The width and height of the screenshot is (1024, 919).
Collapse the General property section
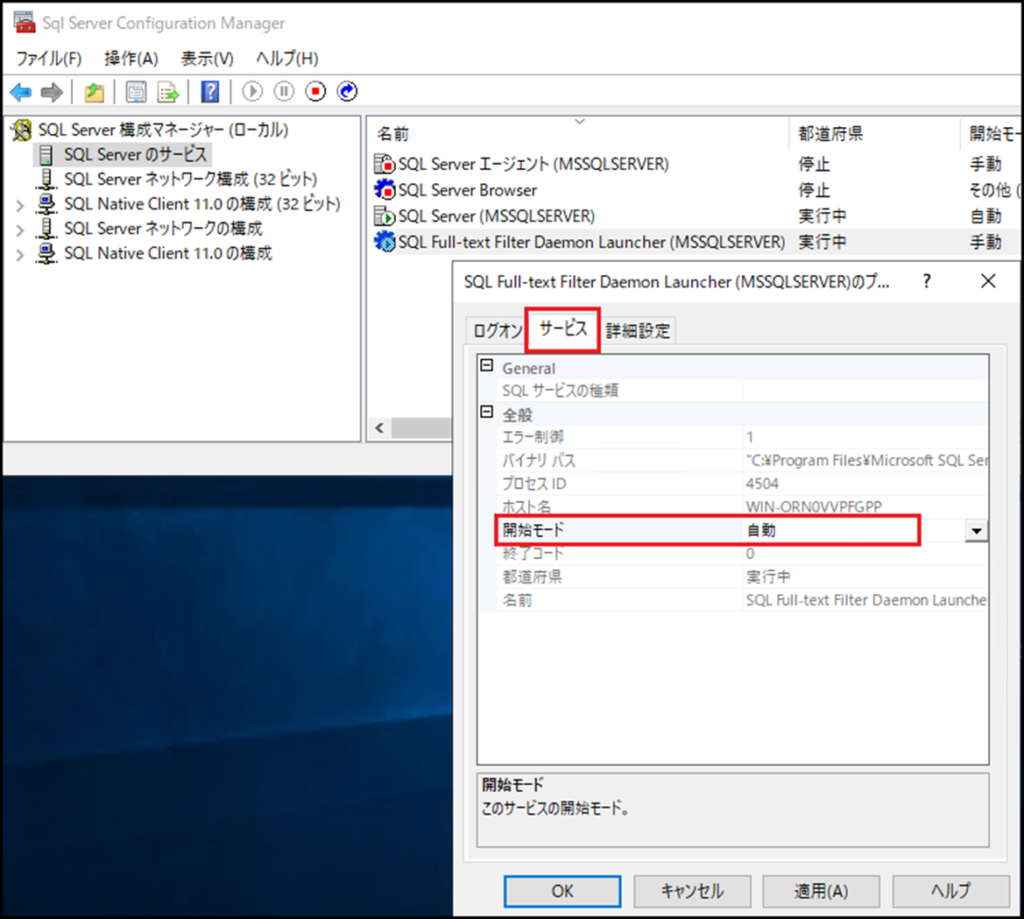487,366
